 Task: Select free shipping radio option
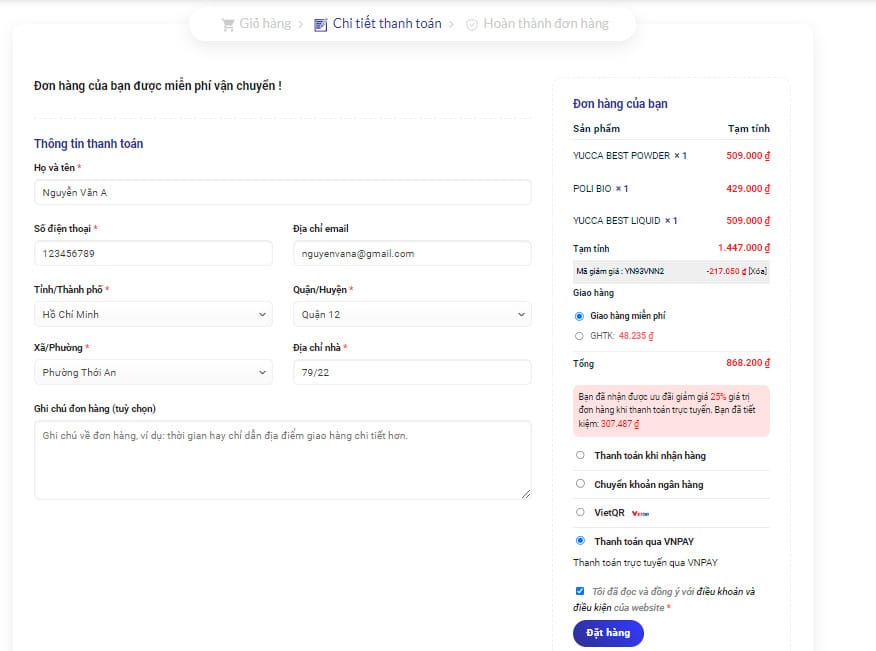pos(579,316)
